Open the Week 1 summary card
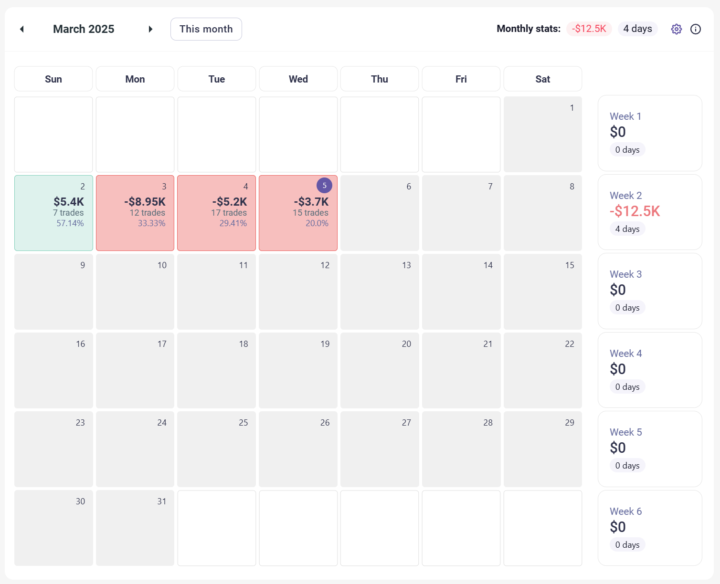This screenshot has height=584, width=720. [x=650, y=133]
